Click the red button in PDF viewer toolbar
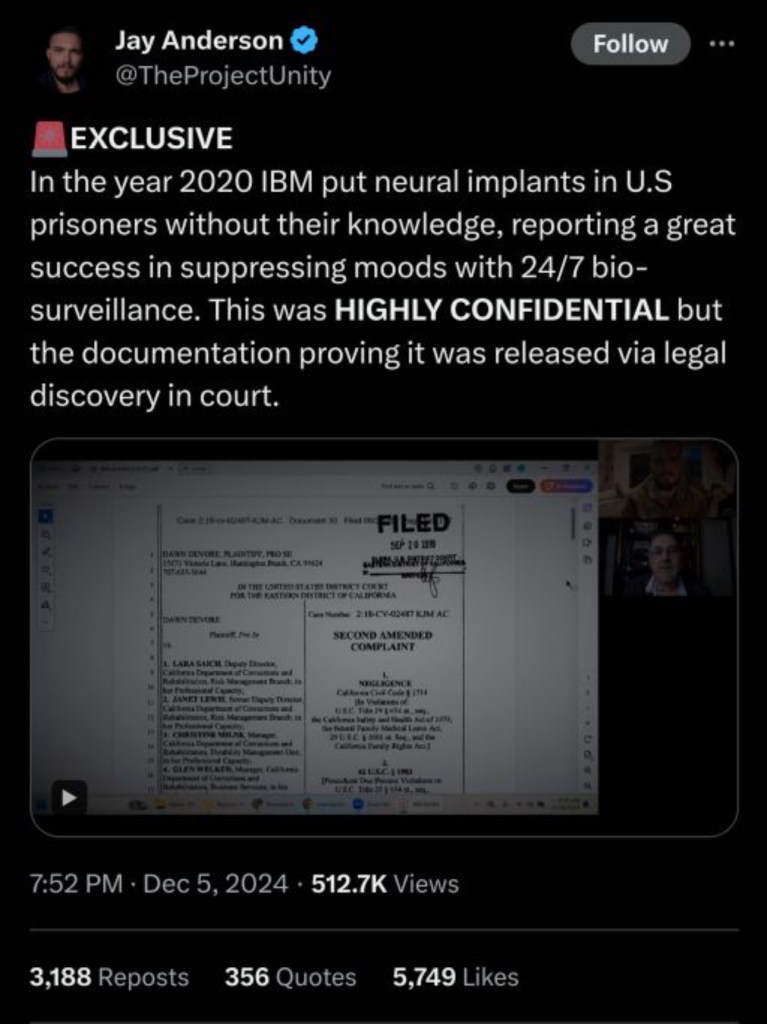The height and width of the screenshot is (1024, 767). (x=565, y=485)
